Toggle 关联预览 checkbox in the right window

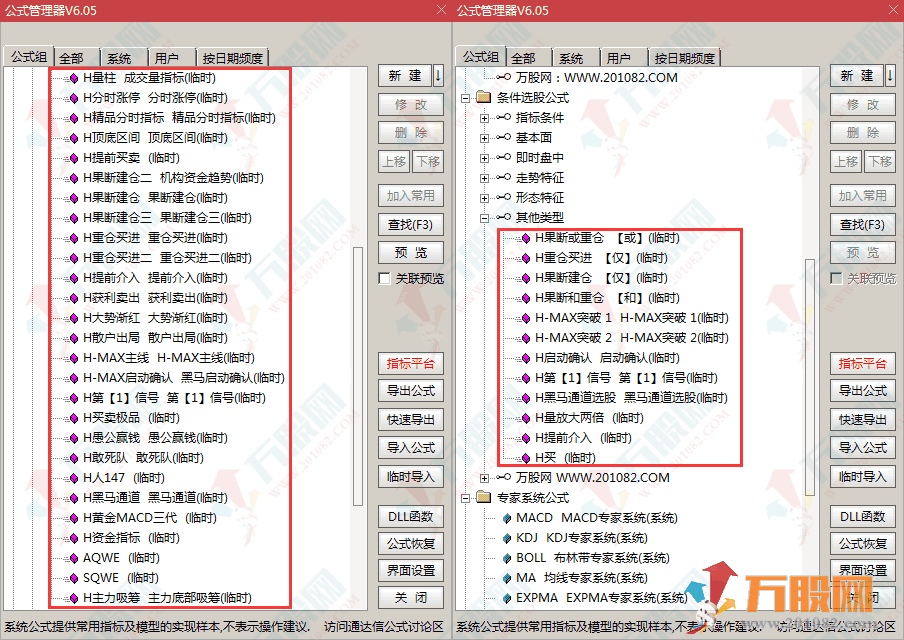tap(837, 279)
